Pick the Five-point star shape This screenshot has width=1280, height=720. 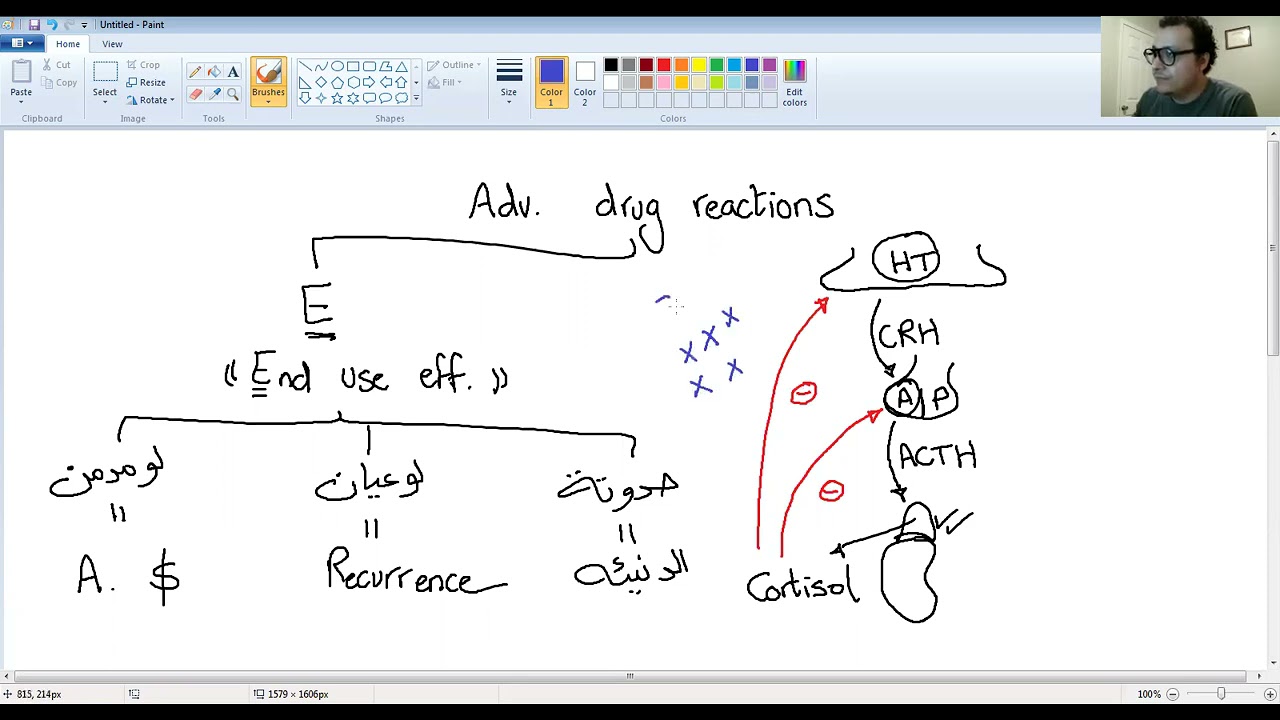click(337, 98)
